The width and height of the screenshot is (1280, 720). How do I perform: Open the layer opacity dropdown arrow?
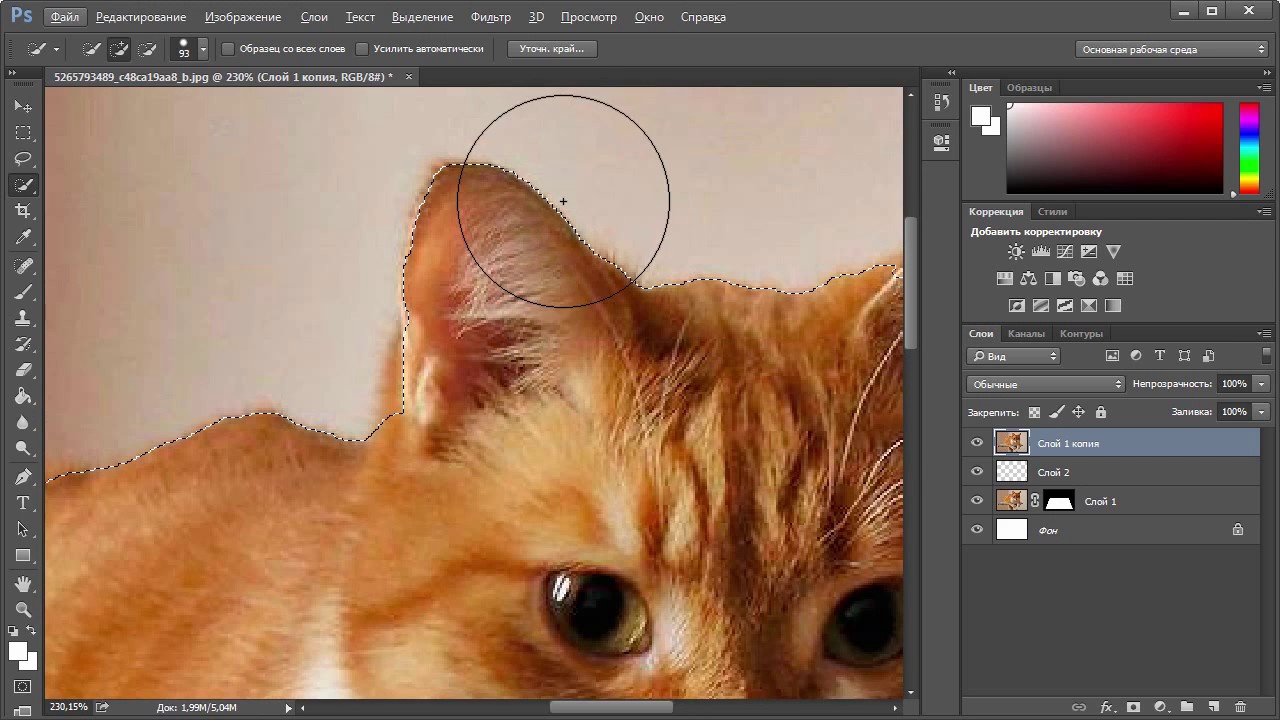pyautogui.click(x=1261, y=384)
